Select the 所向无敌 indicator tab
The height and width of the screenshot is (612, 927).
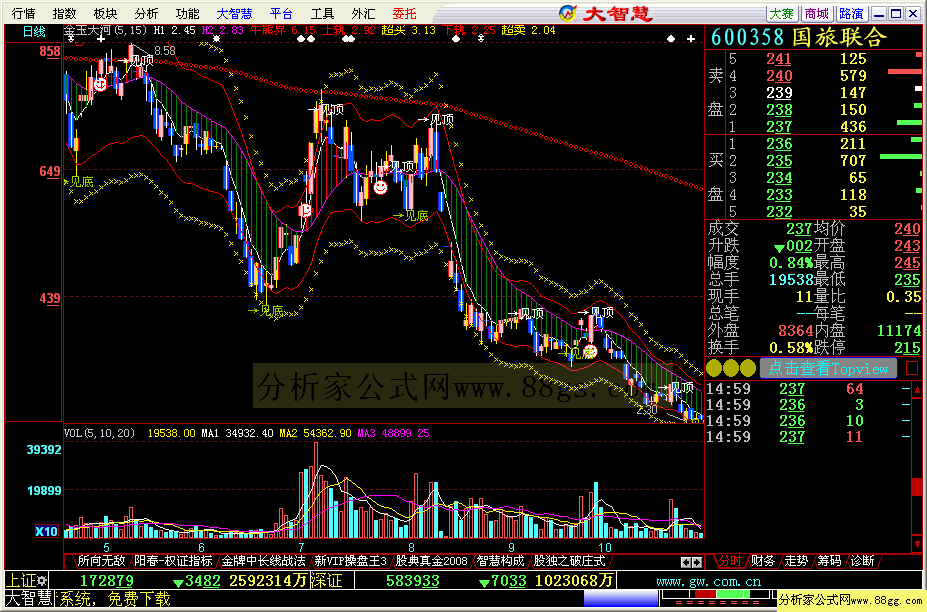coord(101,561)
